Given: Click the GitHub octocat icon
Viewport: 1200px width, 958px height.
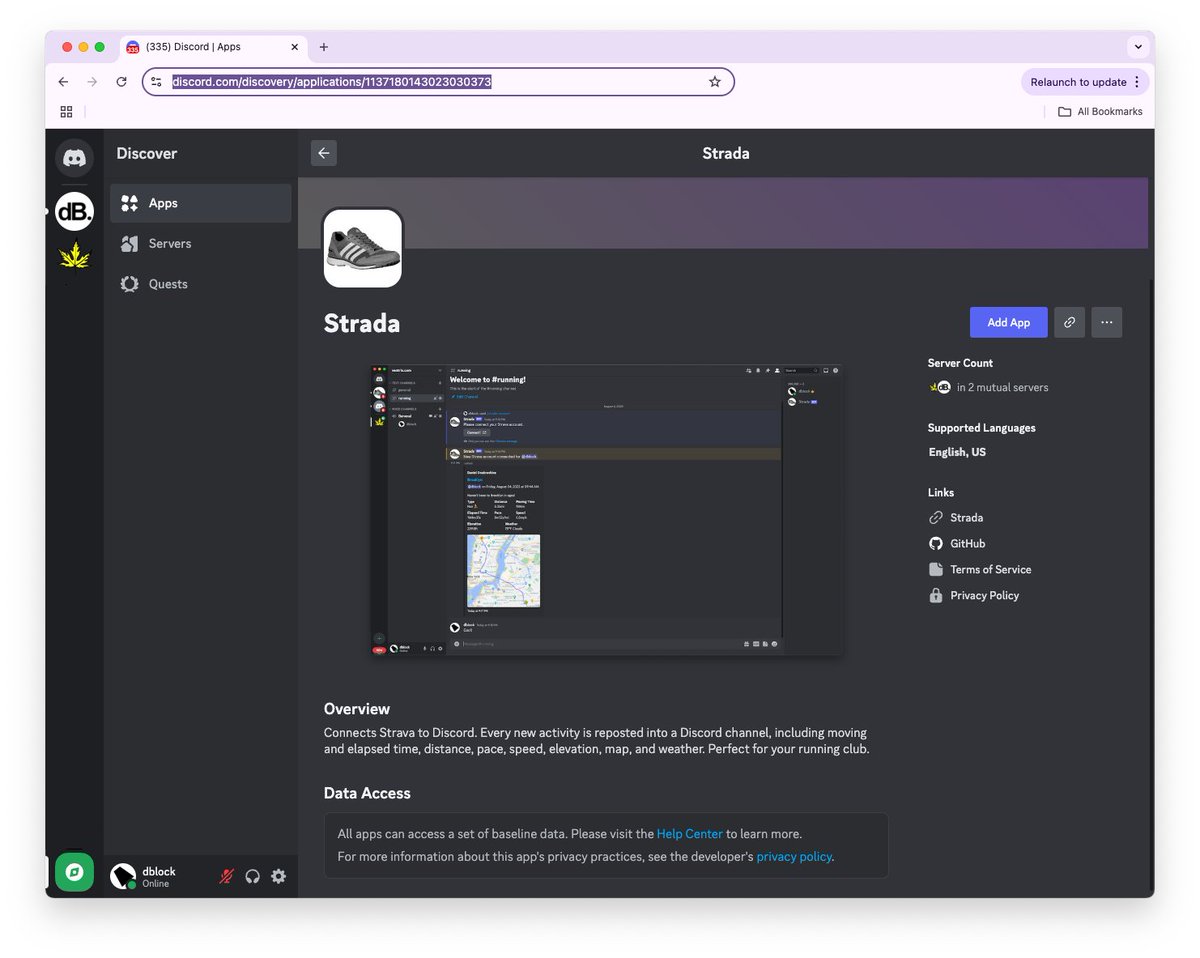Looking at the screenshot, I should pyautogui.click(x=936, y=544).
